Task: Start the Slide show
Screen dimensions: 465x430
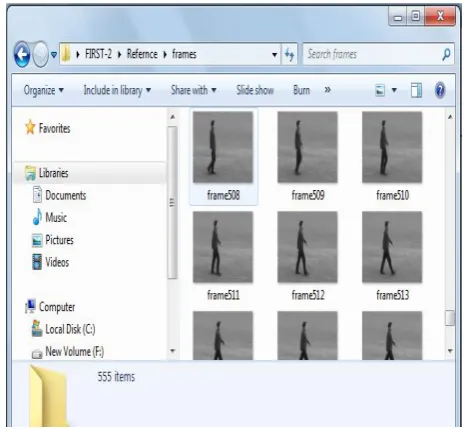Action: coord(255,90)
